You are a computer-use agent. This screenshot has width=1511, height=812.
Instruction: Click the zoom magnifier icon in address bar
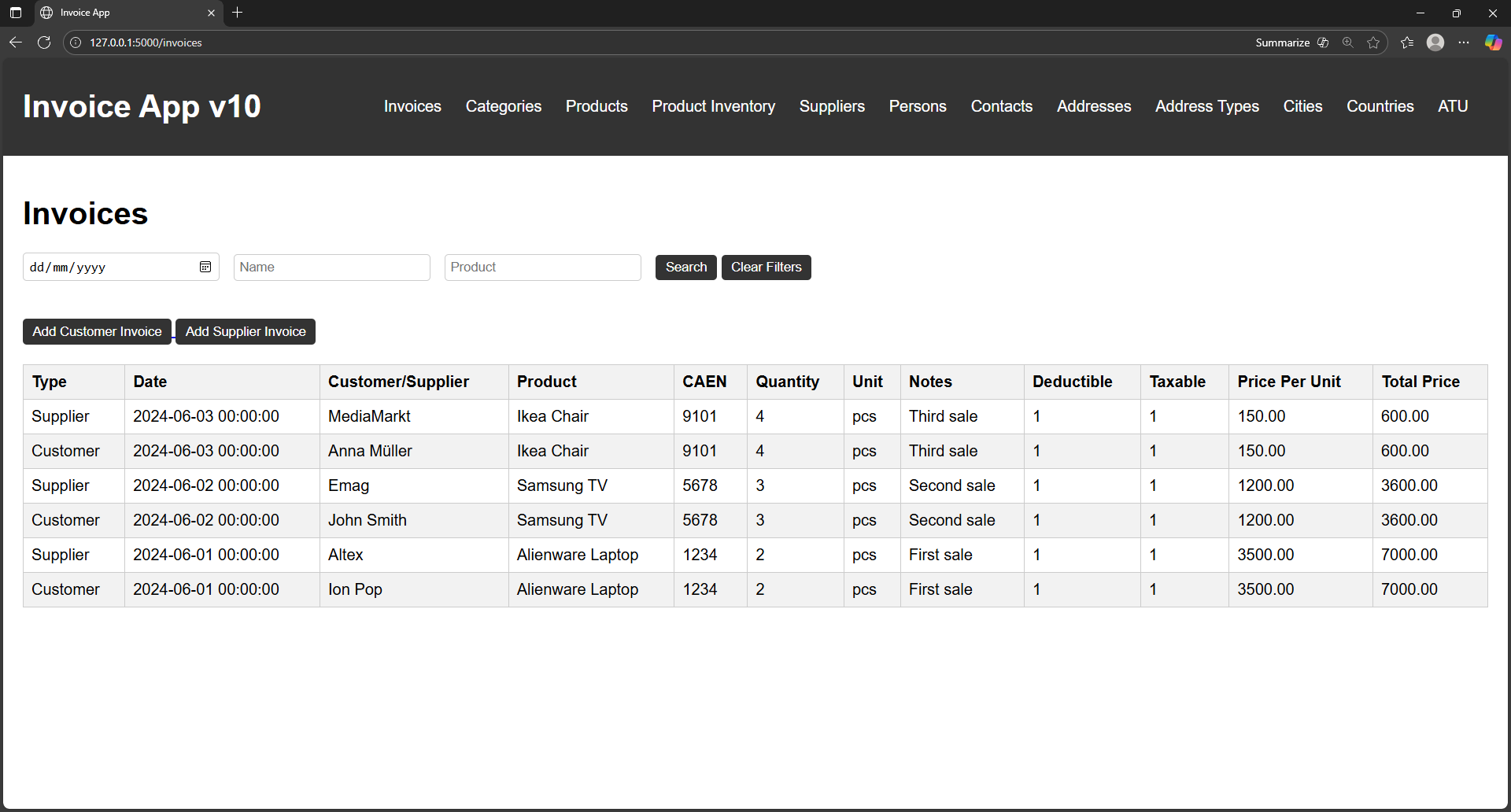pyautogui.click(x=1348, y=42)
